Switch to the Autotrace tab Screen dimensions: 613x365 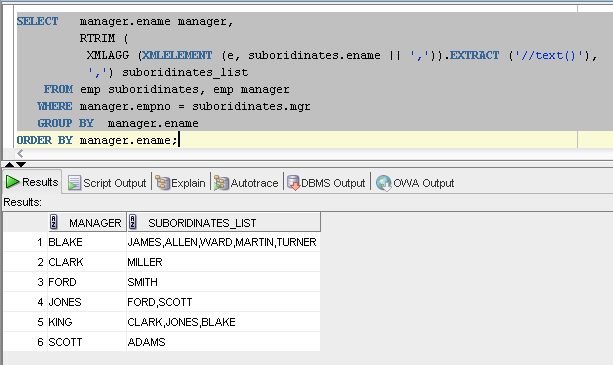[x=246, y=183]
